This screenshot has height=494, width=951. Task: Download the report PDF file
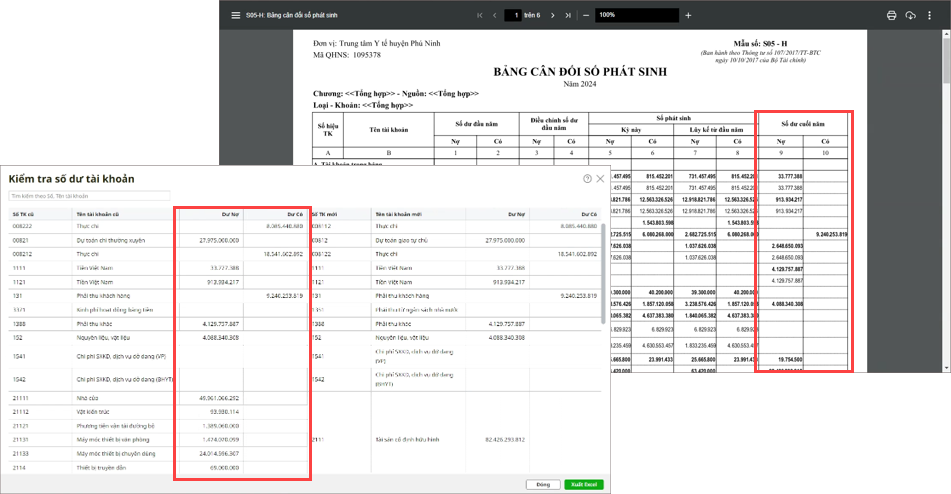pyautogui.click(x=910, y=15)
